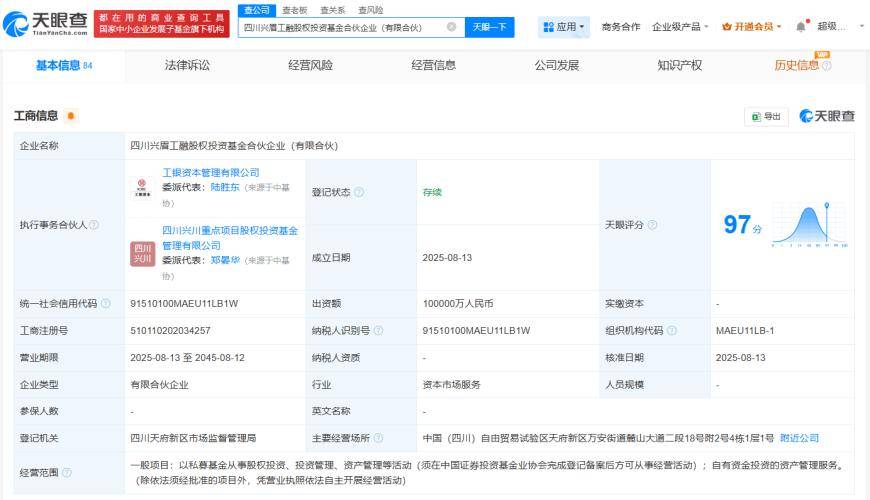Image resolution: width=870 pixels, height=500 pixels.
Task: Open the 应用 apps dropdown
Action: (x=563, y=27)
